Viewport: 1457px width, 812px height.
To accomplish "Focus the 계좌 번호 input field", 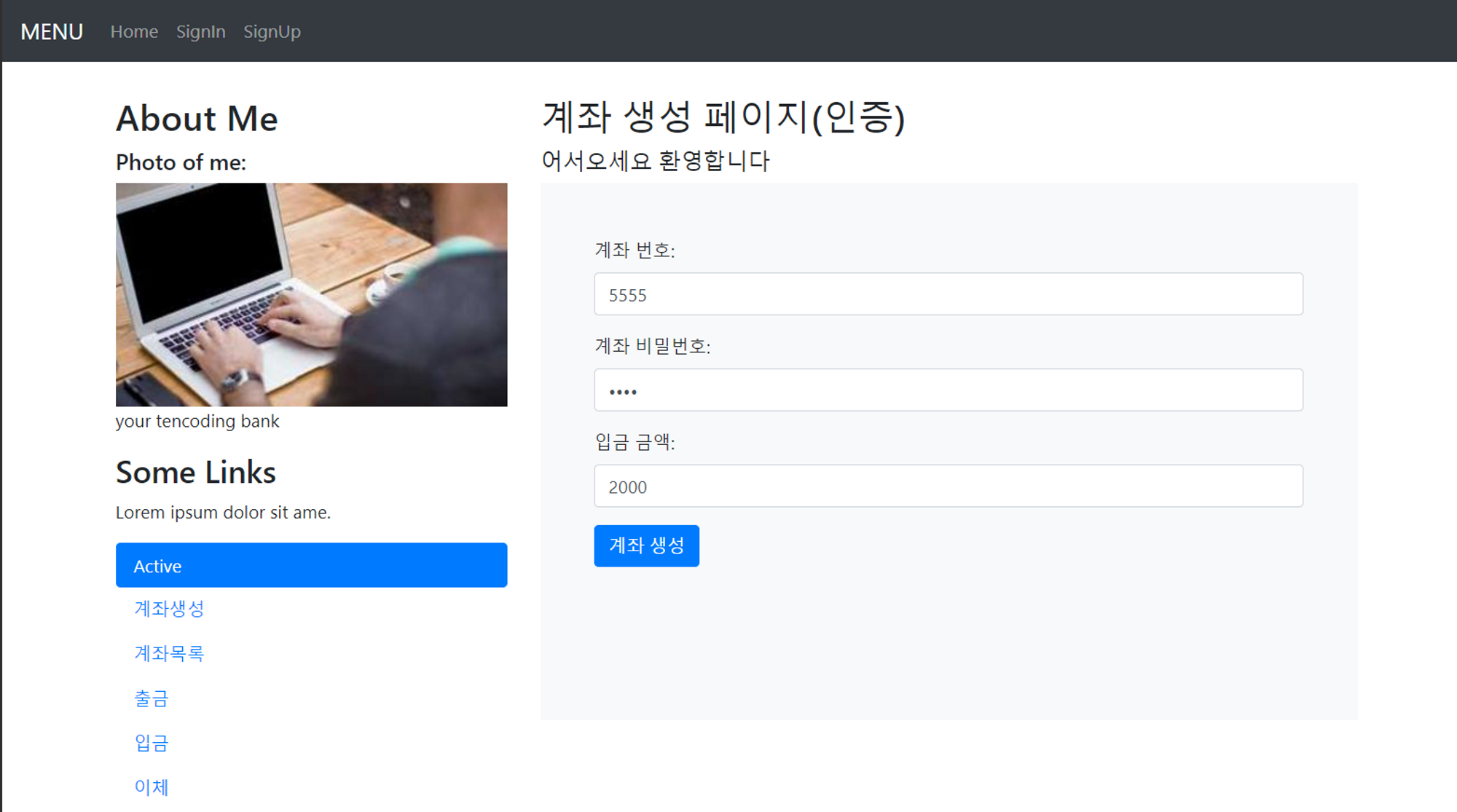I will tap(949, 294).
